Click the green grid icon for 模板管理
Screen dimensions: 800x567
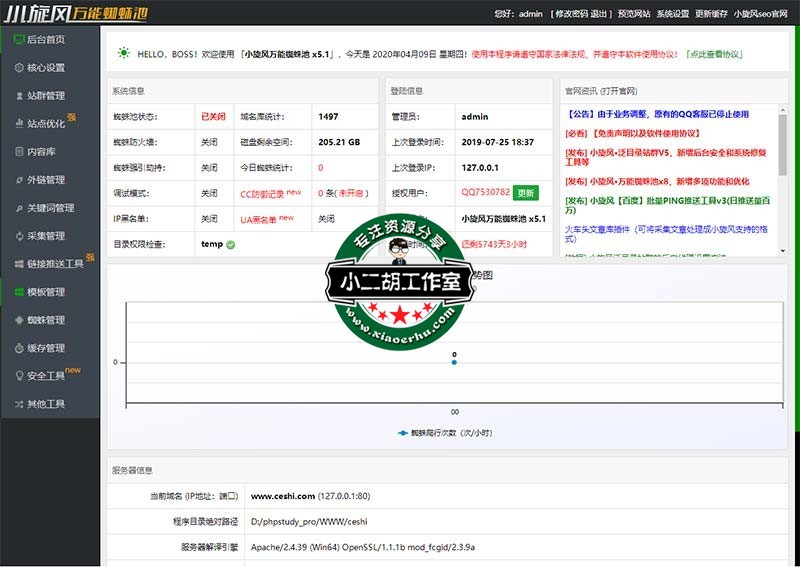(x=19, y=292)
